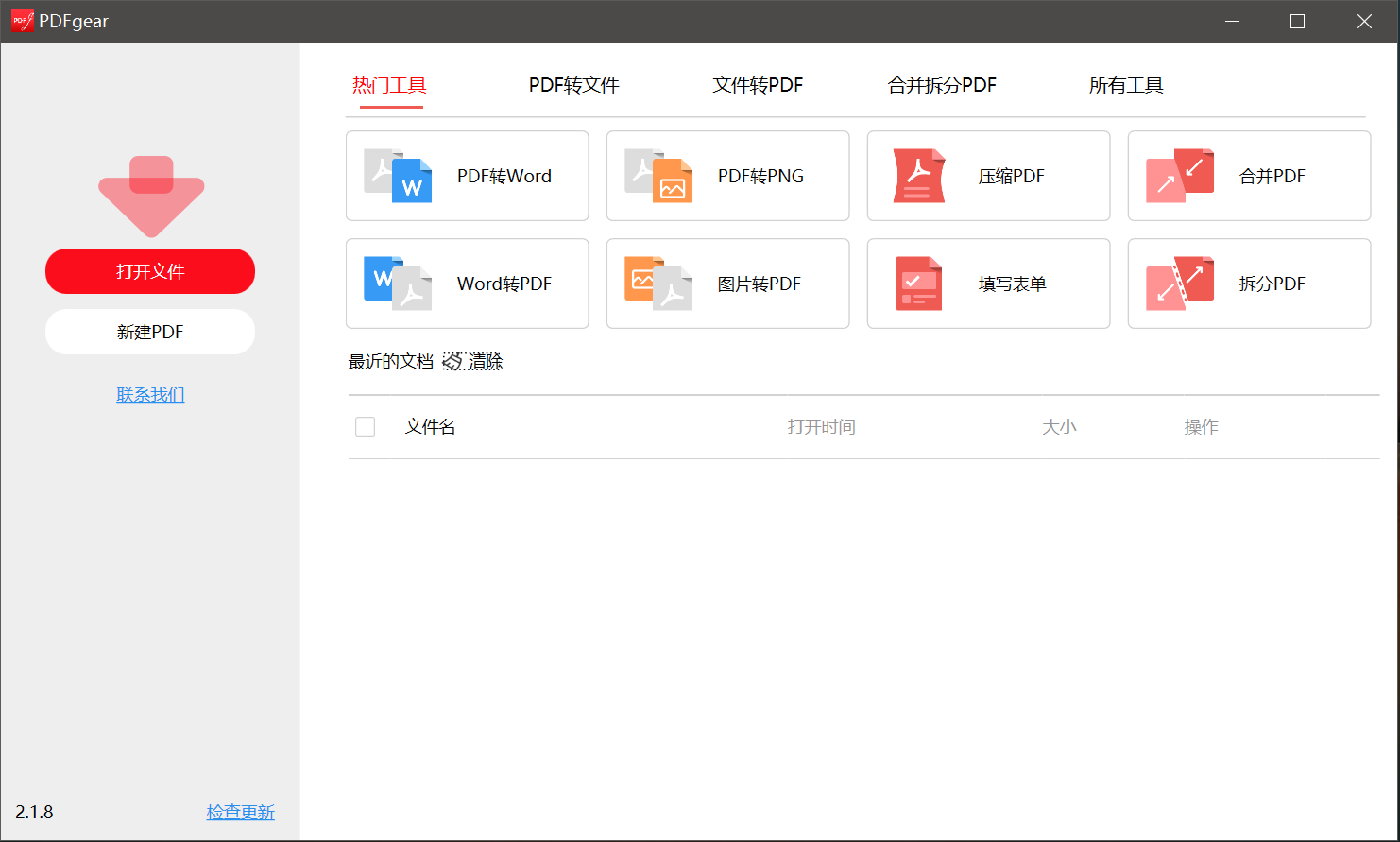Open the 合并PDF tool

1248,176
